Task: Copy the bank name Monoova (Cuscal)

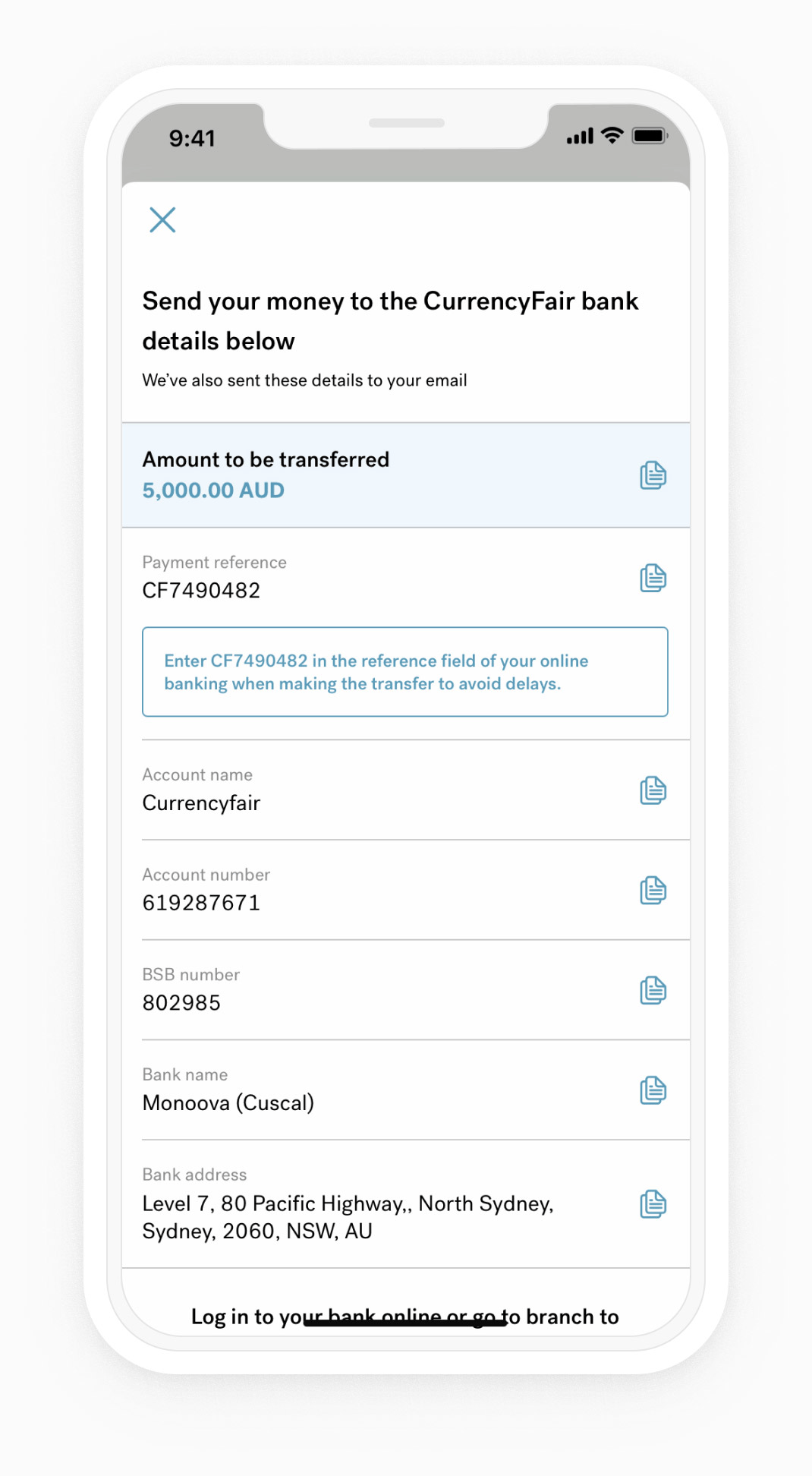Action: (x=653, y=1090)
